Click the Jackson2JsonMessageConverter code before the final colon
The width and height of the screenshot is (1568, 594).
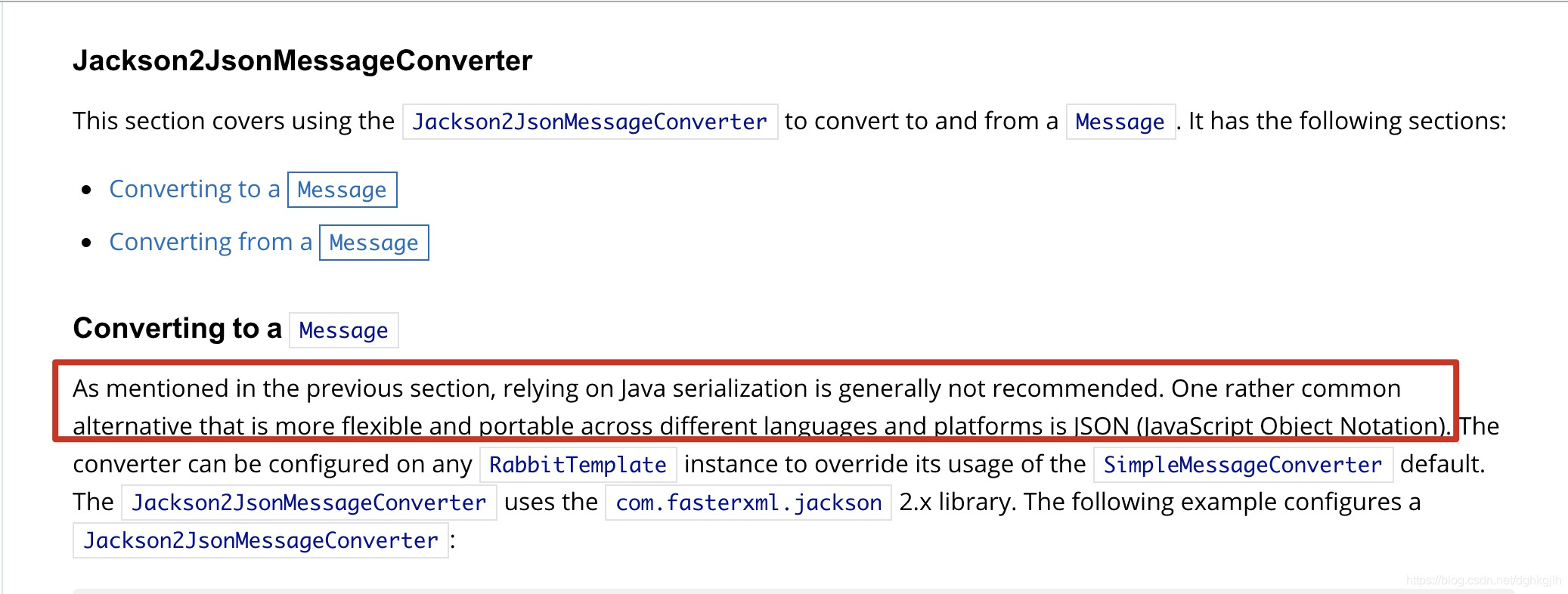tap(261, 540)
